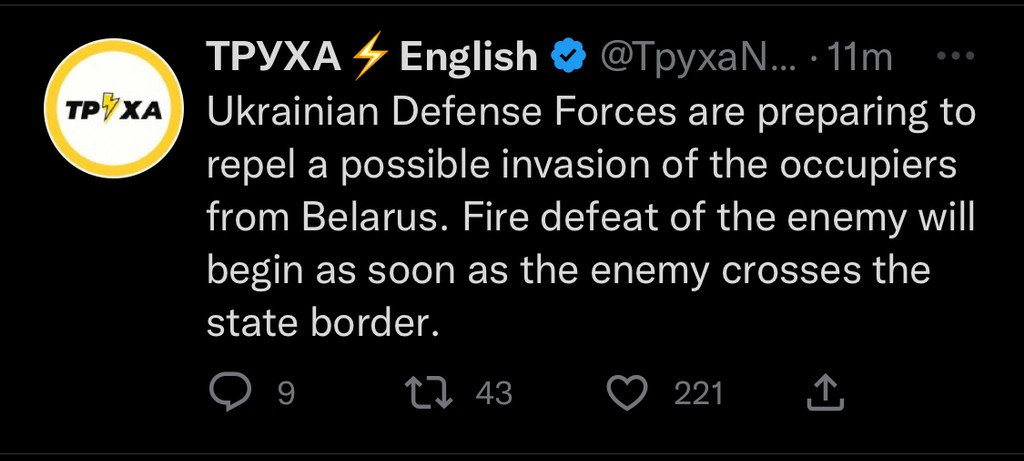The image size is (1024, 461).
Task: Click the like count showing 221
Action: coord(698,394)
